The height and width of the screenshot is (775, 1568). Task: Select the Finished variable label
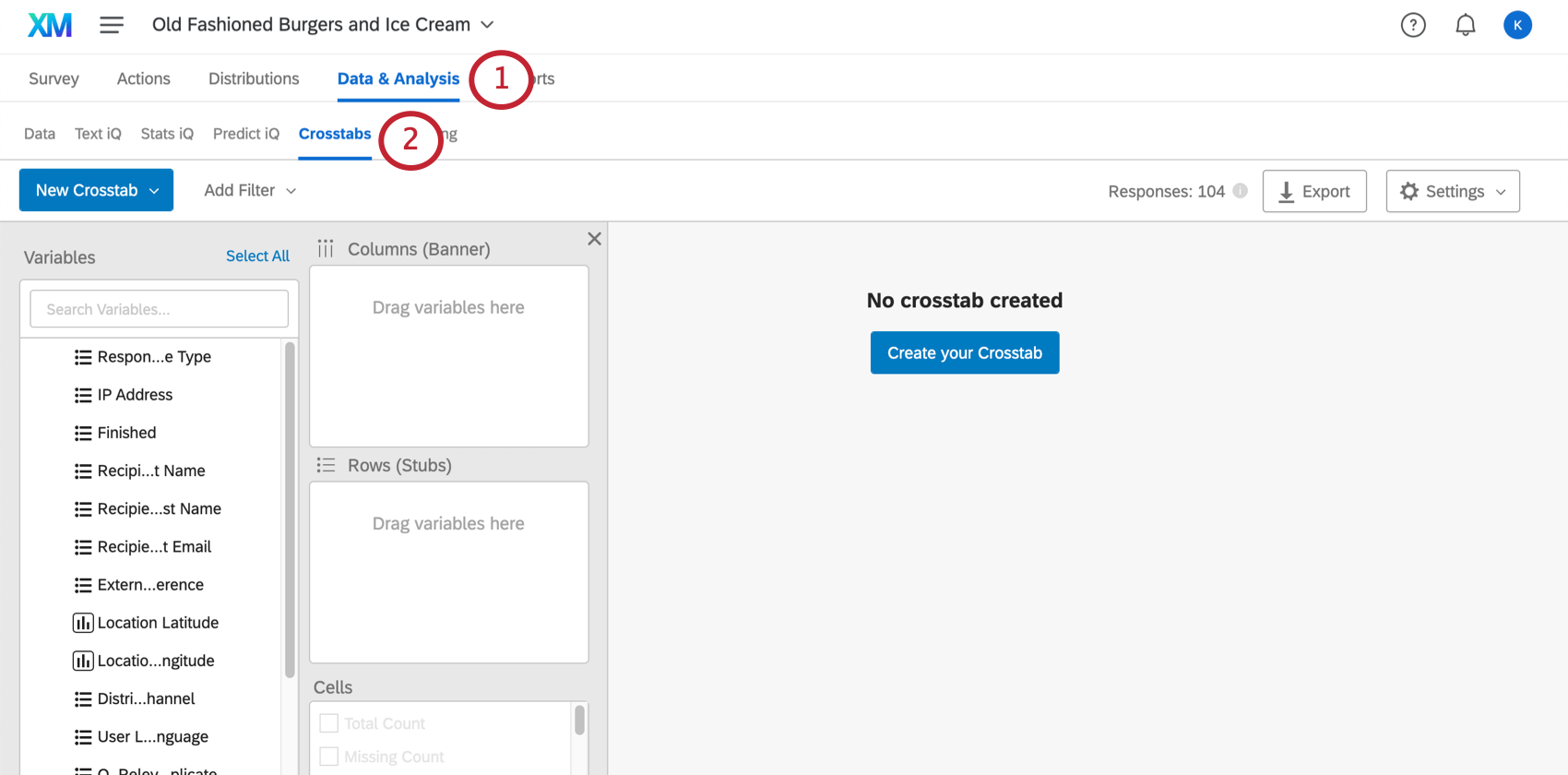click(x=126, y=433)
